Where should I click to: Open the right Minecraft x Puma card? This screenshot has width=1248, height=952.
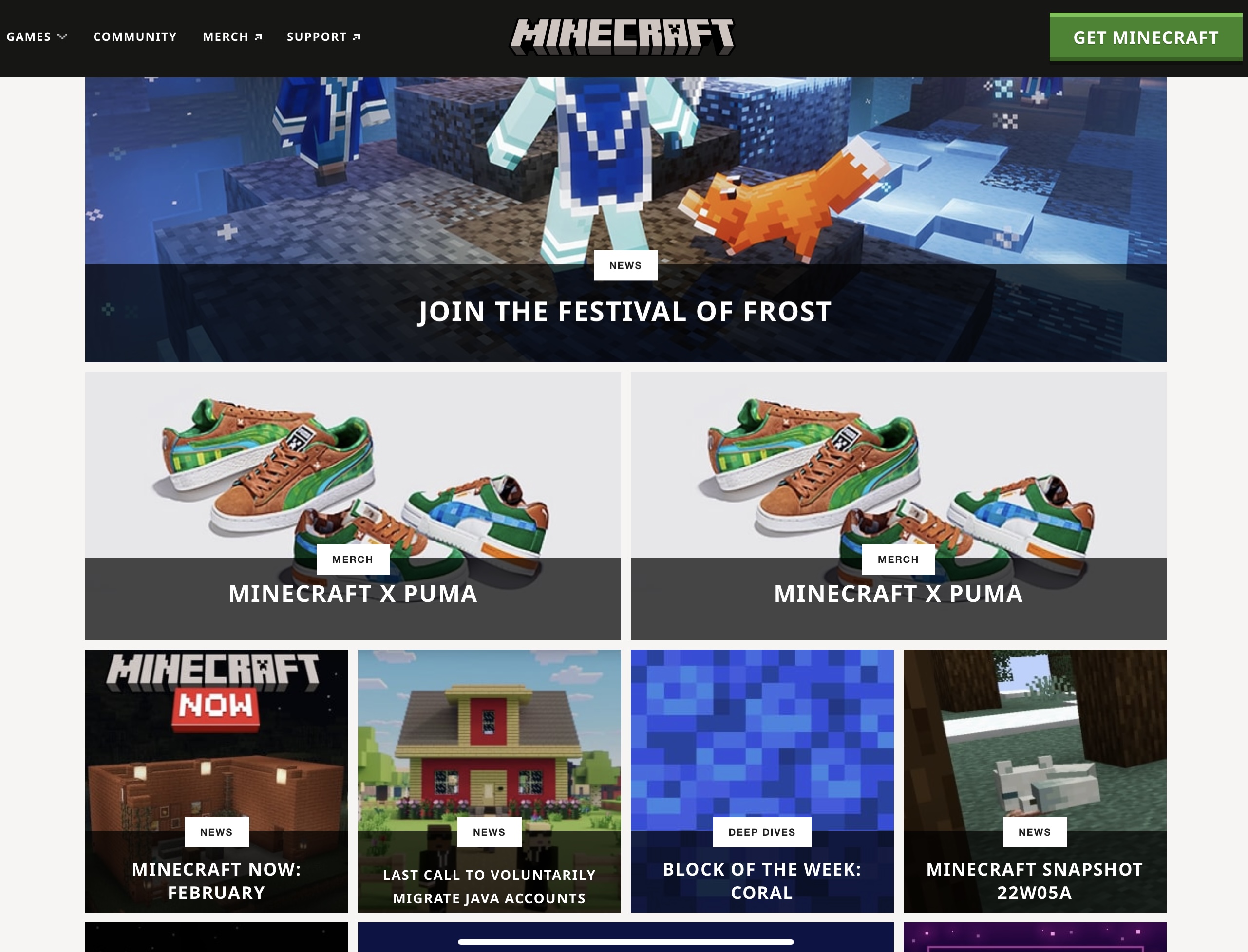pyautogui.click(x=898, y=505)
